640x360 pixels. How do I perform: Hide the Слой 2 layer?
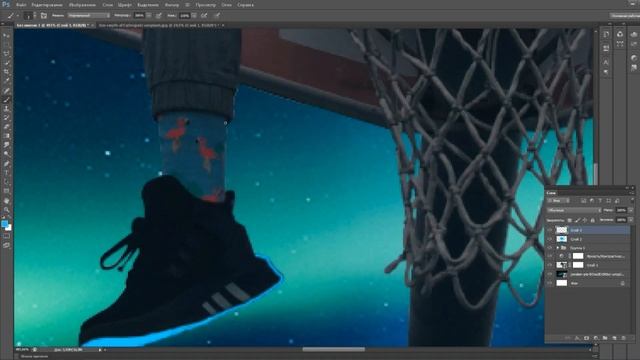point(550,239)
